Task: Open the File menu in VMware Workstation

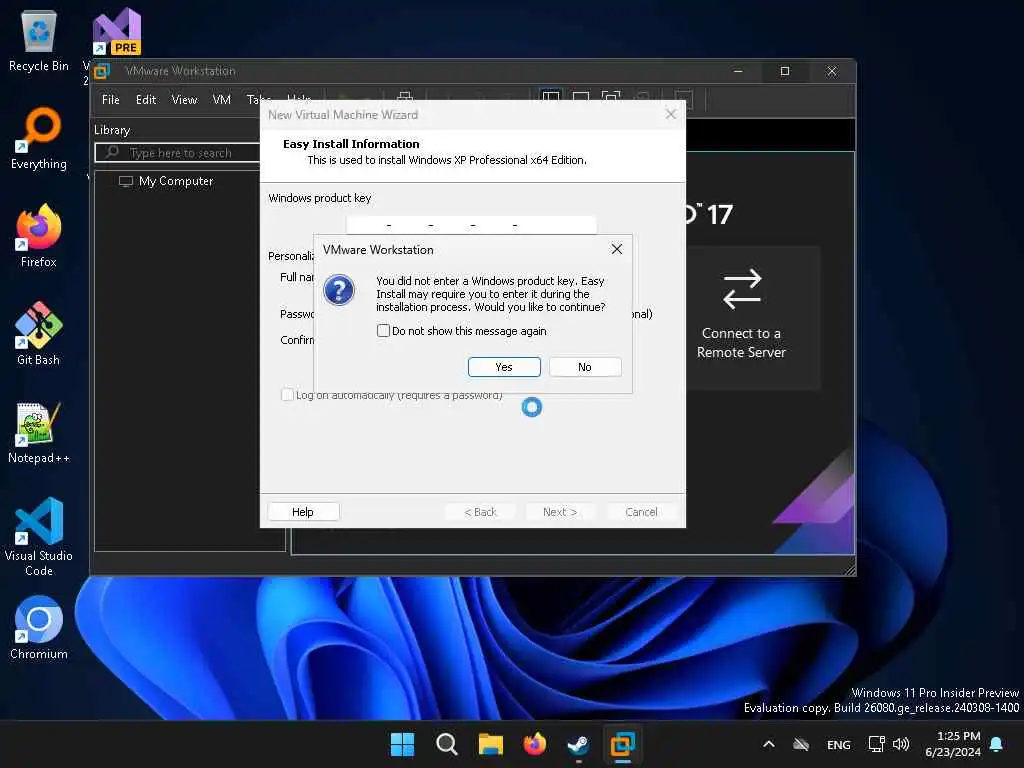Action: click(x=110, y=100)
